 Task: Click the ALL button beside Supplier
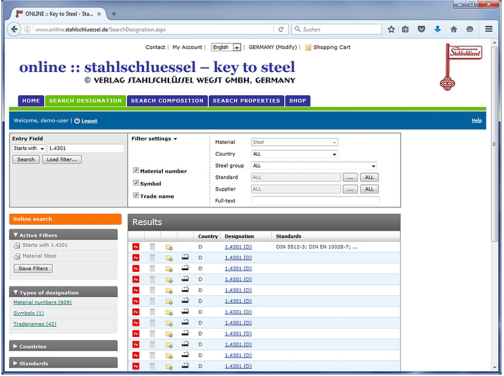tap(369, 189)
